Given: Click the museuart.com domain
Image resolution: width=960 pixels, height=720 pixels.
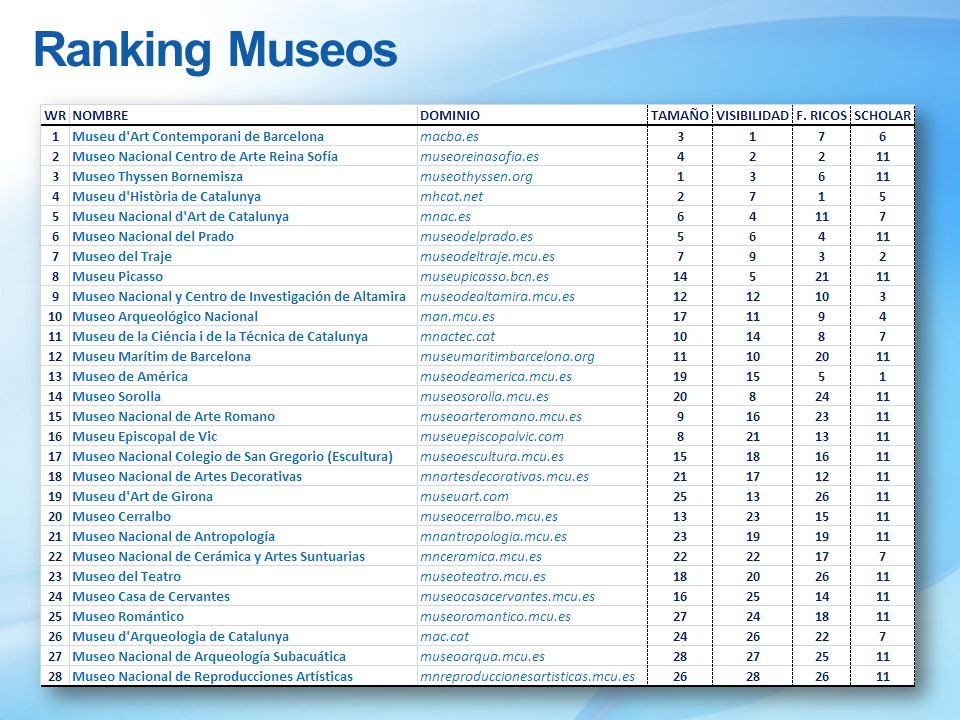Looking at the screenshot, I should click(464, 497).
